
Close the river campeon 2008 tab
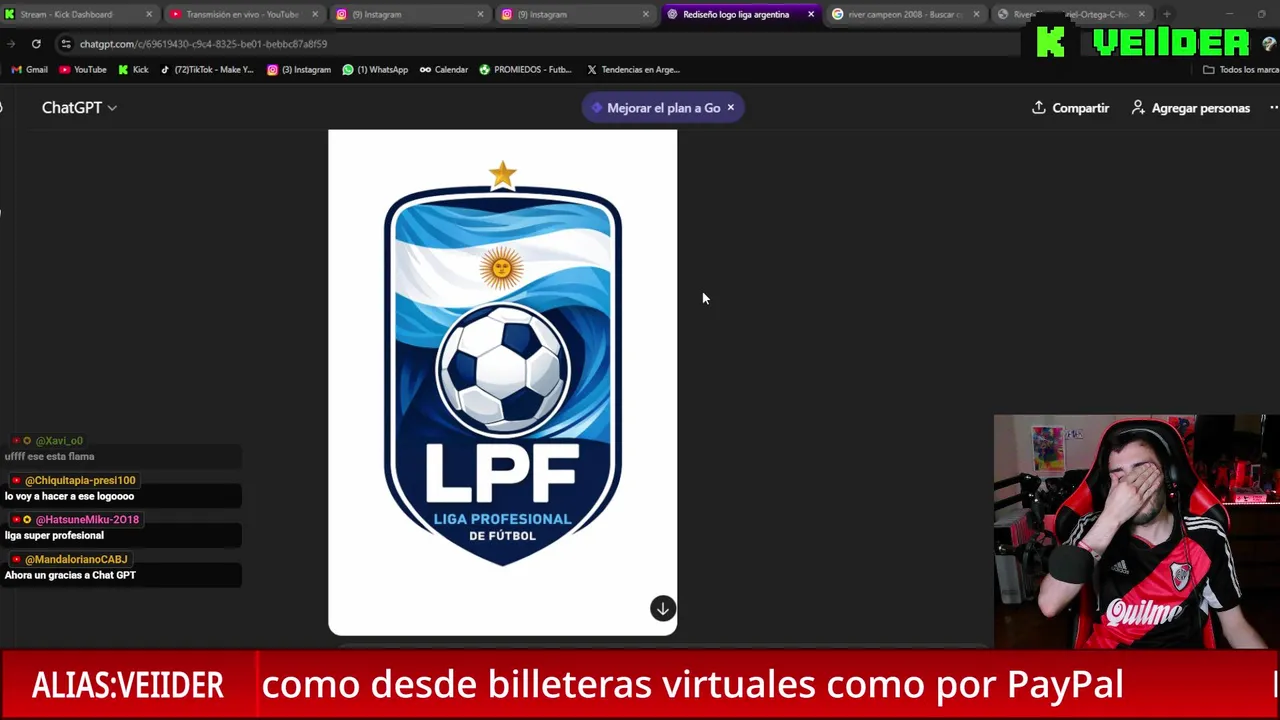pyautogui.click(x=976, y=14)
